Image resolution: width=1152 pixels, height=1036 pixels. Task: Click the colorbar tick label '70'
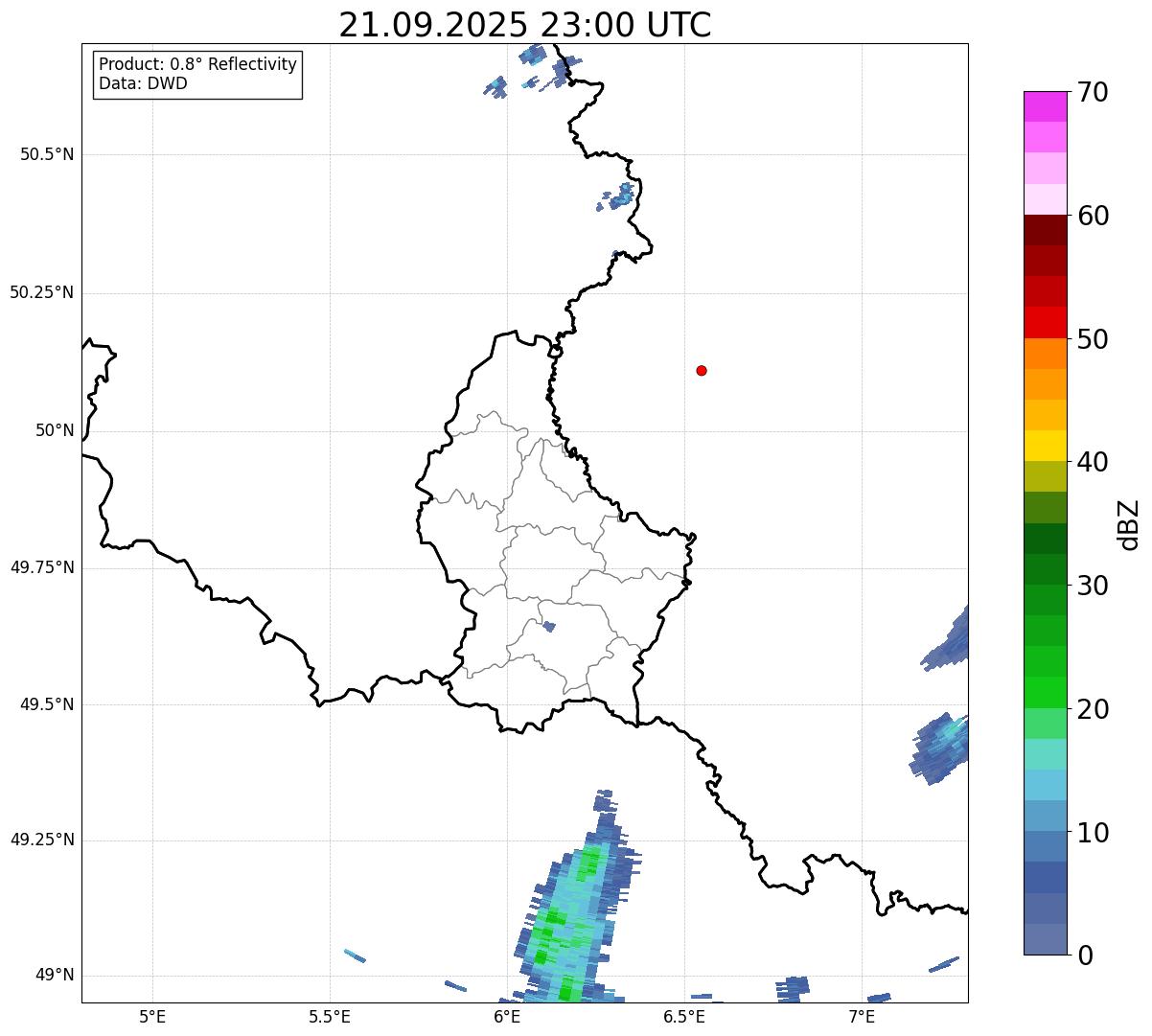(1093, 92)
